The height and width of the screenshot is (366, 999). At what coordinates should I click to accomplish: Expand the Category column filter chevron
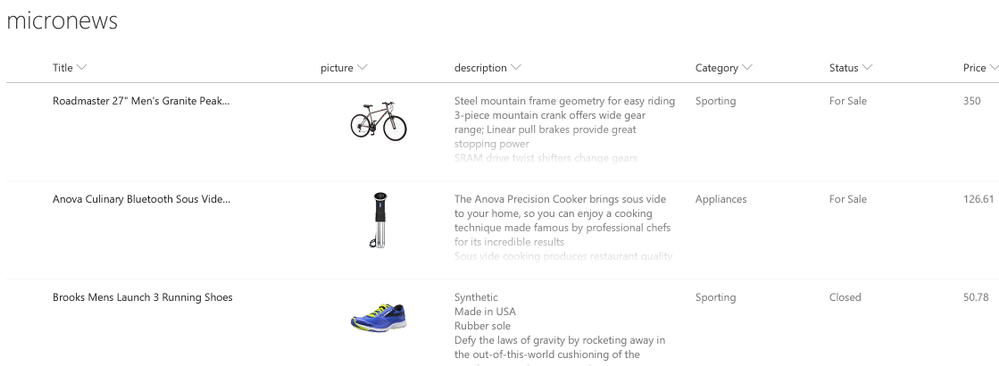747,68
